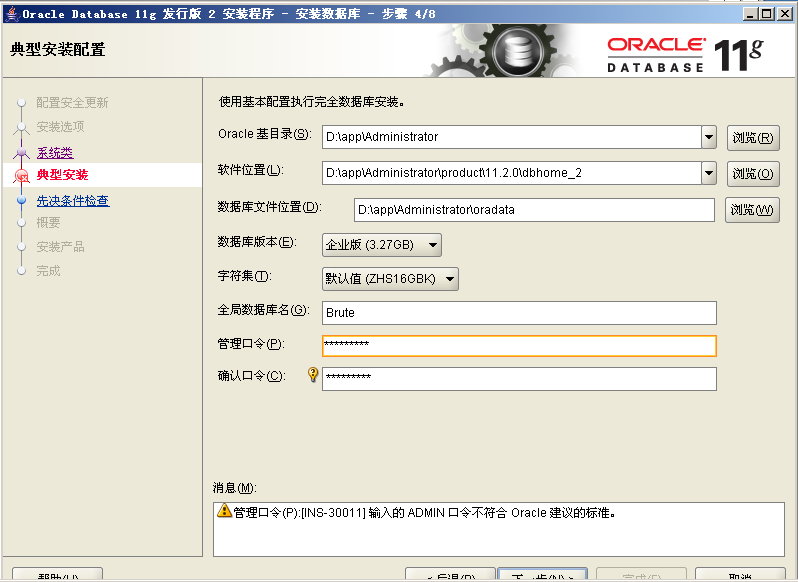This screenshot has height=582, width=798.
Task: Open the 软件位置 dropdown arrow
Action: pos(708,173)
